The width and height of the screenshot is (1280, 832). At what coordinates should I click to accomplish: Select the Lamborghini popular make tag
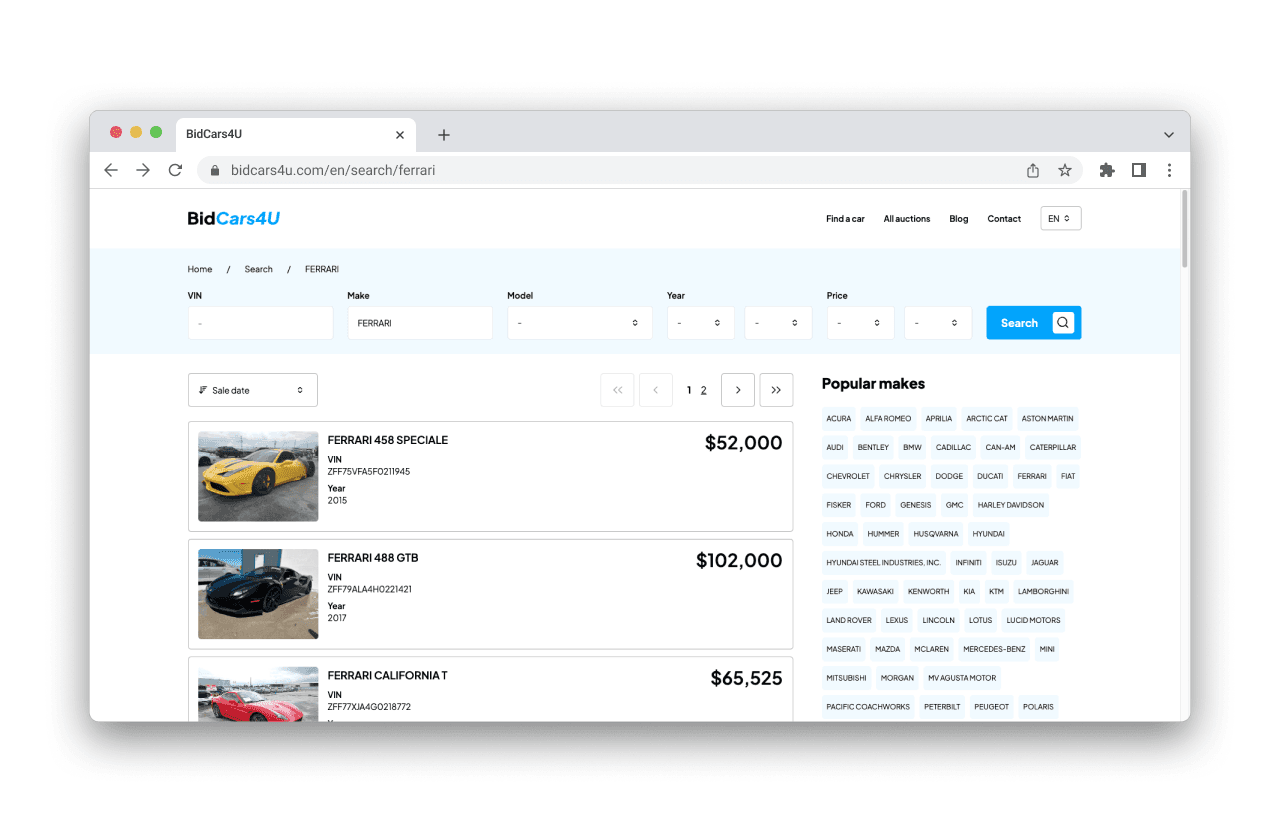click(x=1043, y=591)
